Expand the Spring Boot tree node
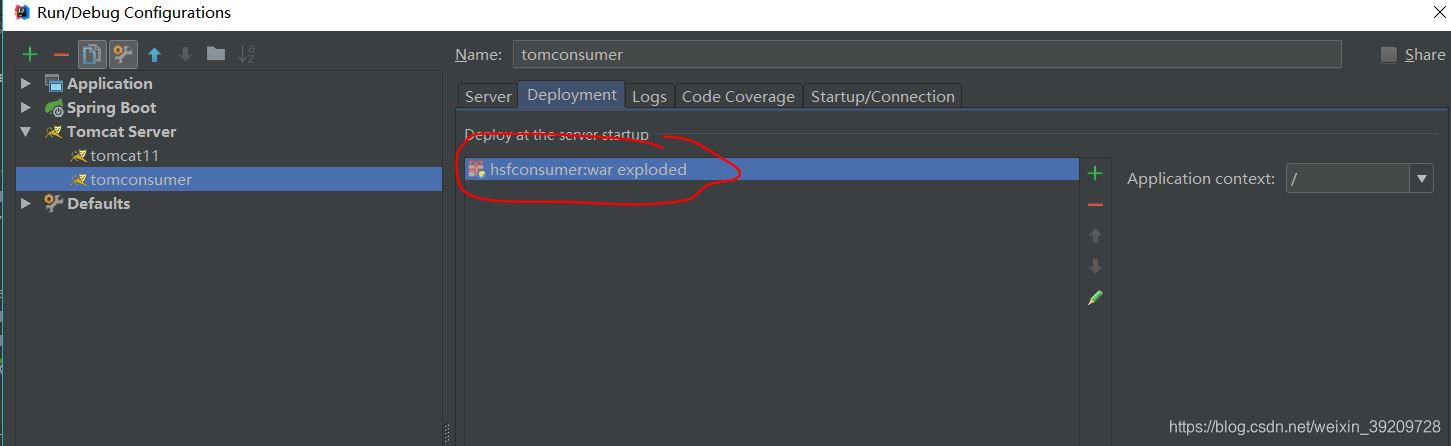 (x=26, y=108)
